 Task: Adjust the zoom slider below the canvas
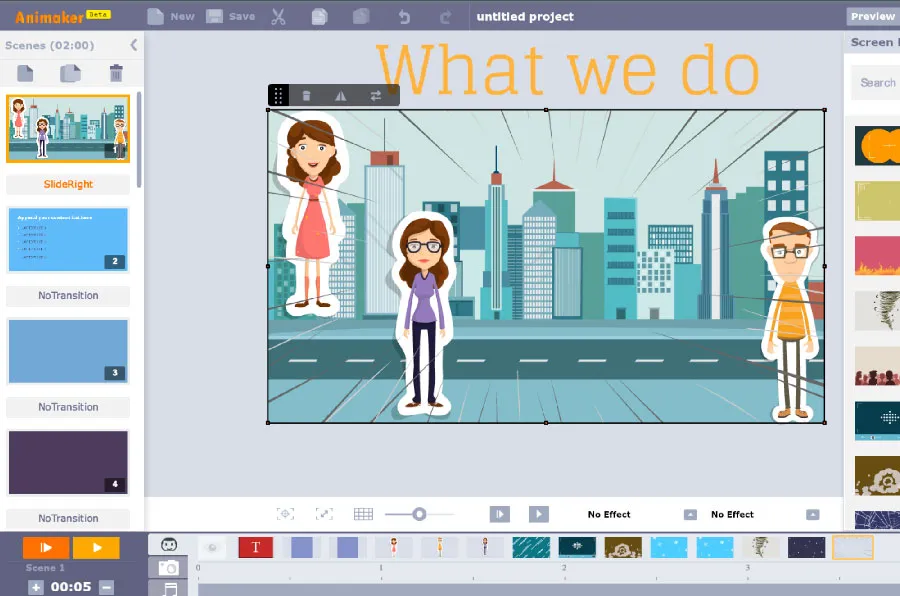419,513
